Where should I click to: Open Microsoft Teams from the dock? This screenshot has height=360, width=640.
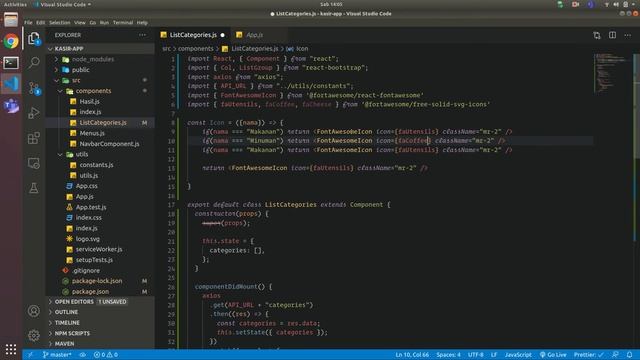pyautogui.click(x=11, y=106)
